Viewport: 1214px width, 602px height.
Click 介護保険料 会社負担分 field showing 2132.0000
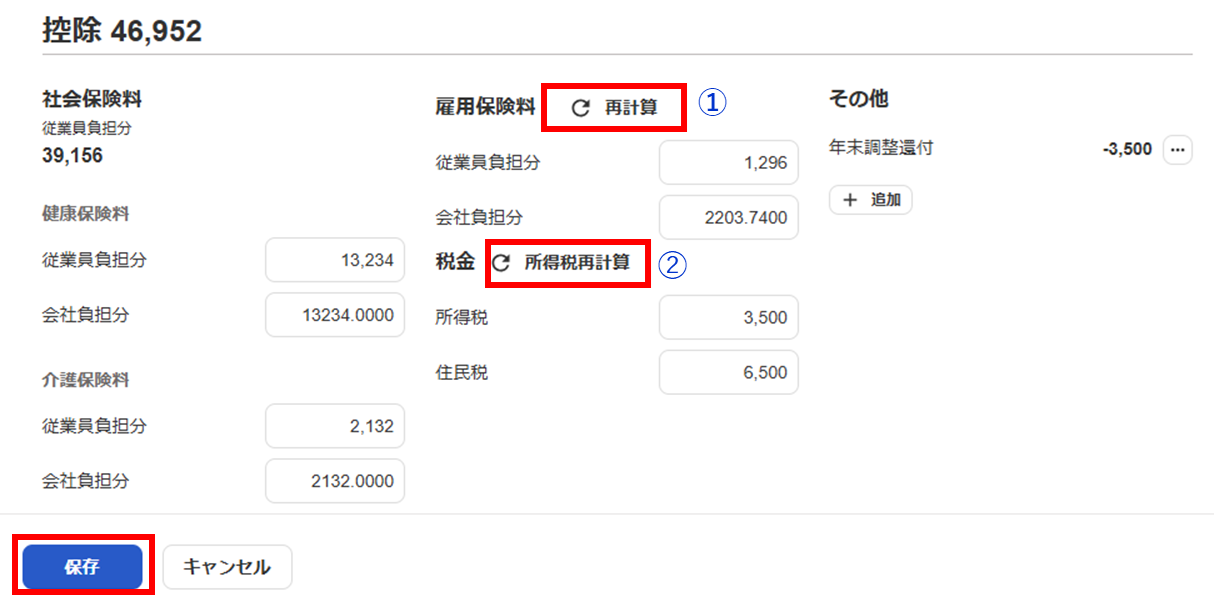[x=335, y=481]
